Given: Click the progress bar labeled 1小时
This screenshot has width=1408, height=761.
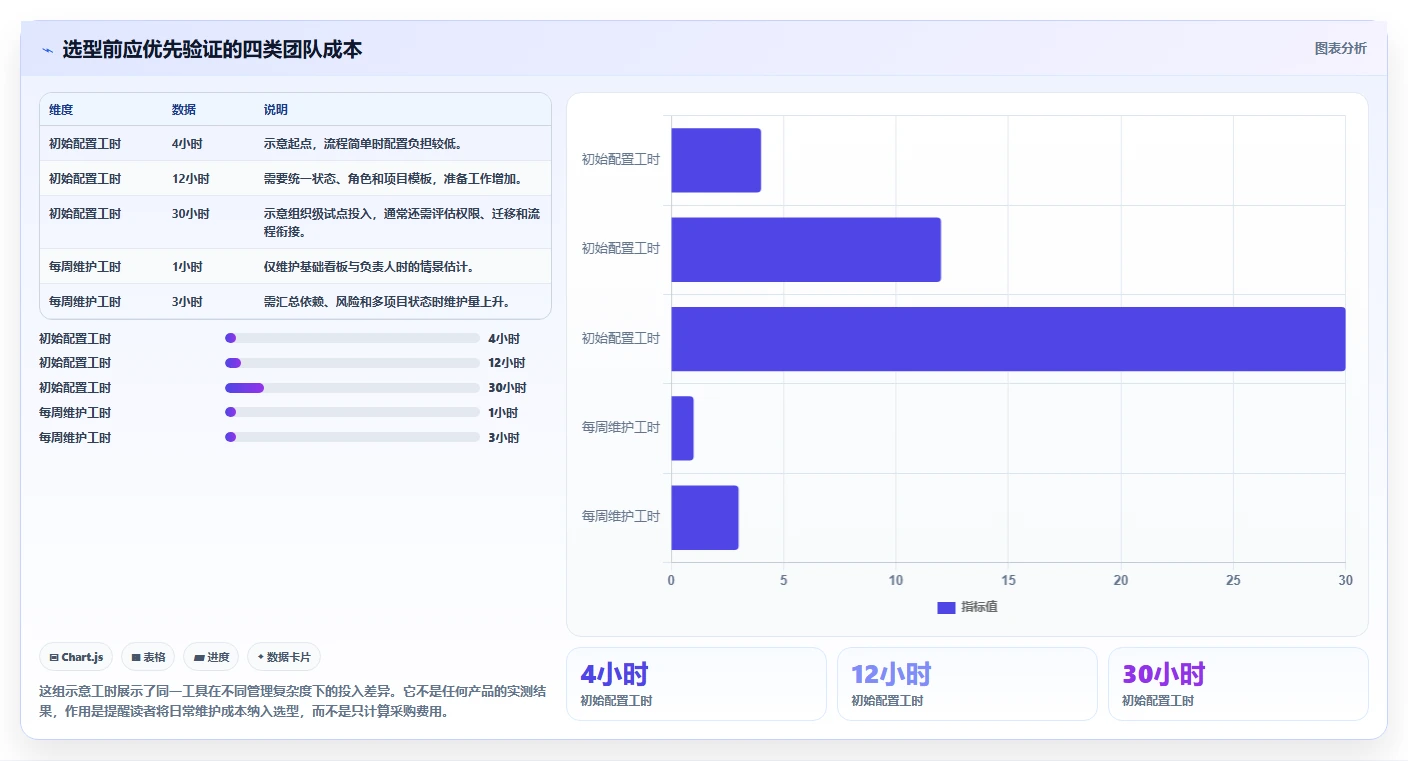Looking at the screenshot, I should coord(353,412).
